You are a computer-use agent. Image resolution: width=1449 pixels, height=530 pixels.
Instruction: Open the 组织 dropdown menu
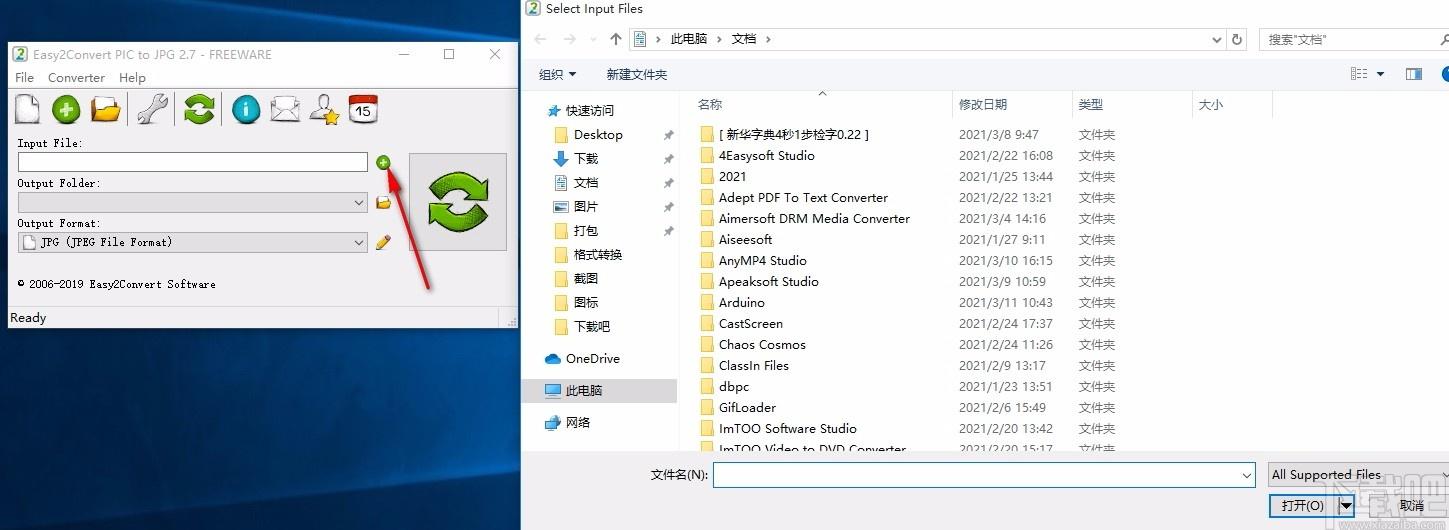click(557, 74)
